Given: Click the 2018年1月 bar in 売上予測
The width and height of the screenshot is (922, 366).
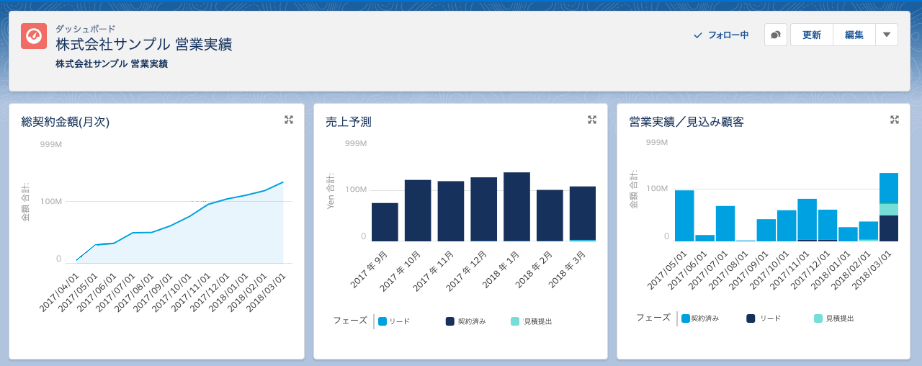Looking at the screenshot, I should click(516, 207).
